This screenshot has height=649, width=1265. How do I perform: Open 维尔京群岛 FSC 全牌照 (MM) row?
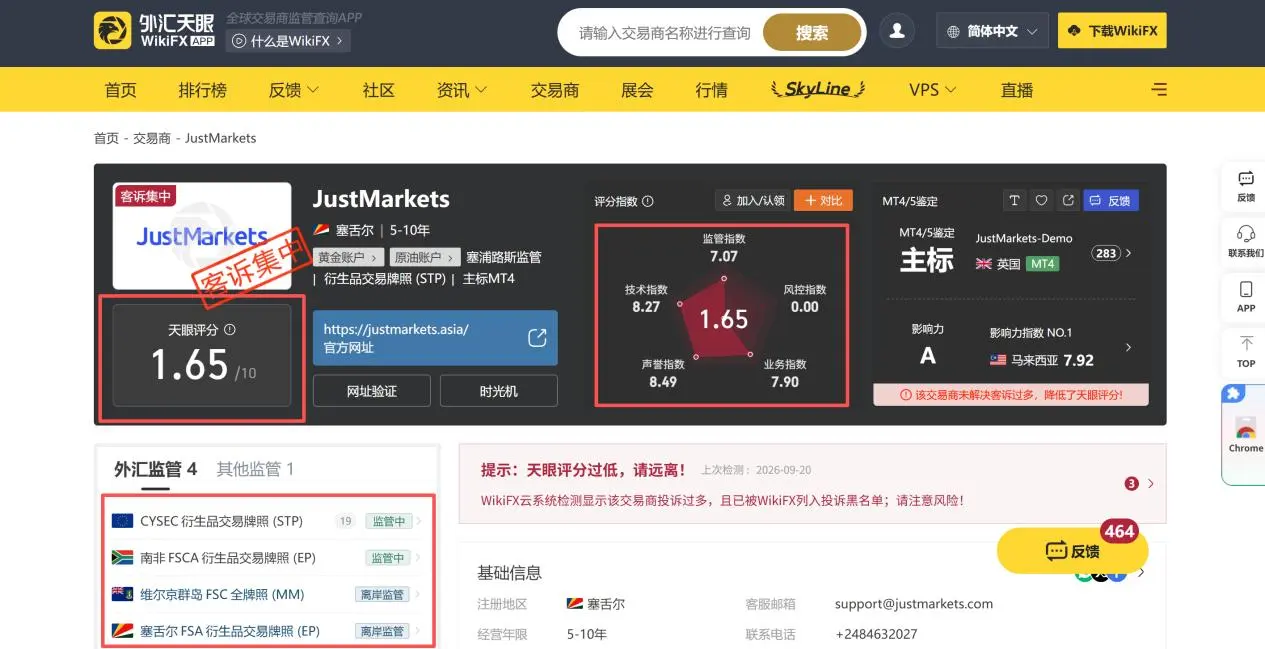coord(268,594)
